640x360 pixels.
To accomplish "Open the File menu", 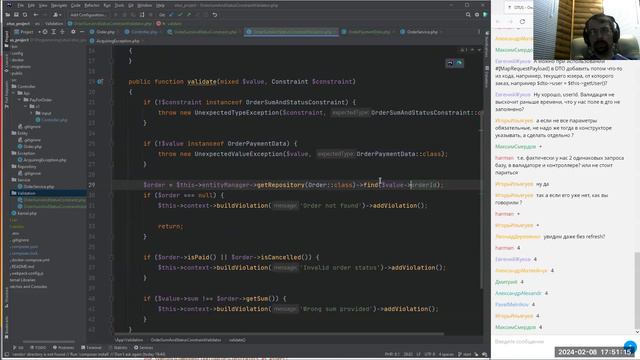I will [20, 5].
